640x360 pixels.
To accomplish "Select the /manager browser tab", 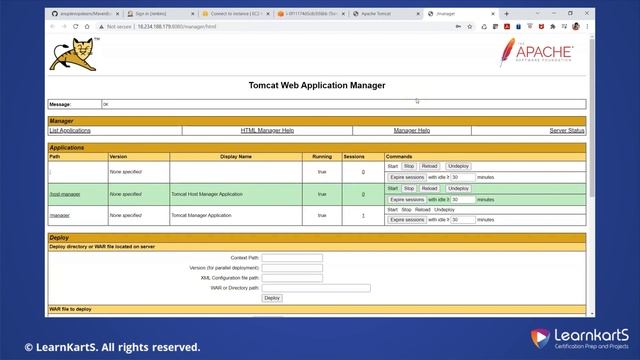I will (x=460, y=14).
